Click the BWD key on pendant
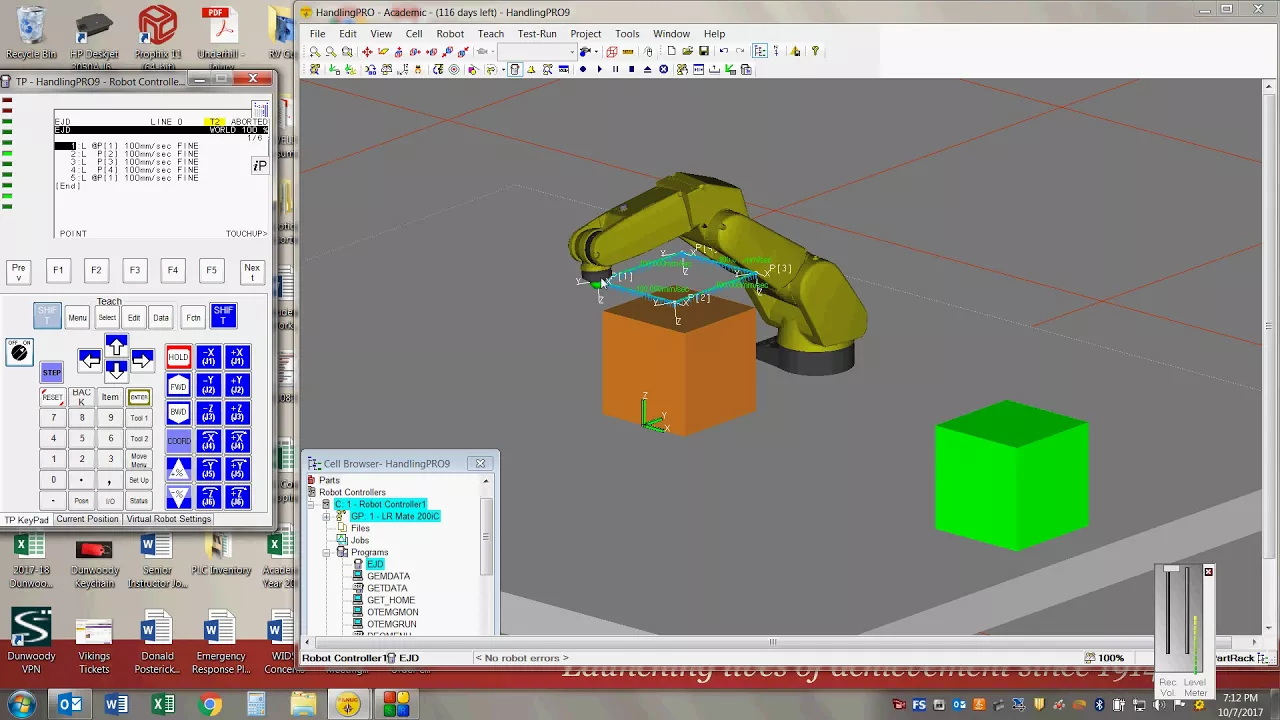1280x720 pixels. click(x=178, y=412)
